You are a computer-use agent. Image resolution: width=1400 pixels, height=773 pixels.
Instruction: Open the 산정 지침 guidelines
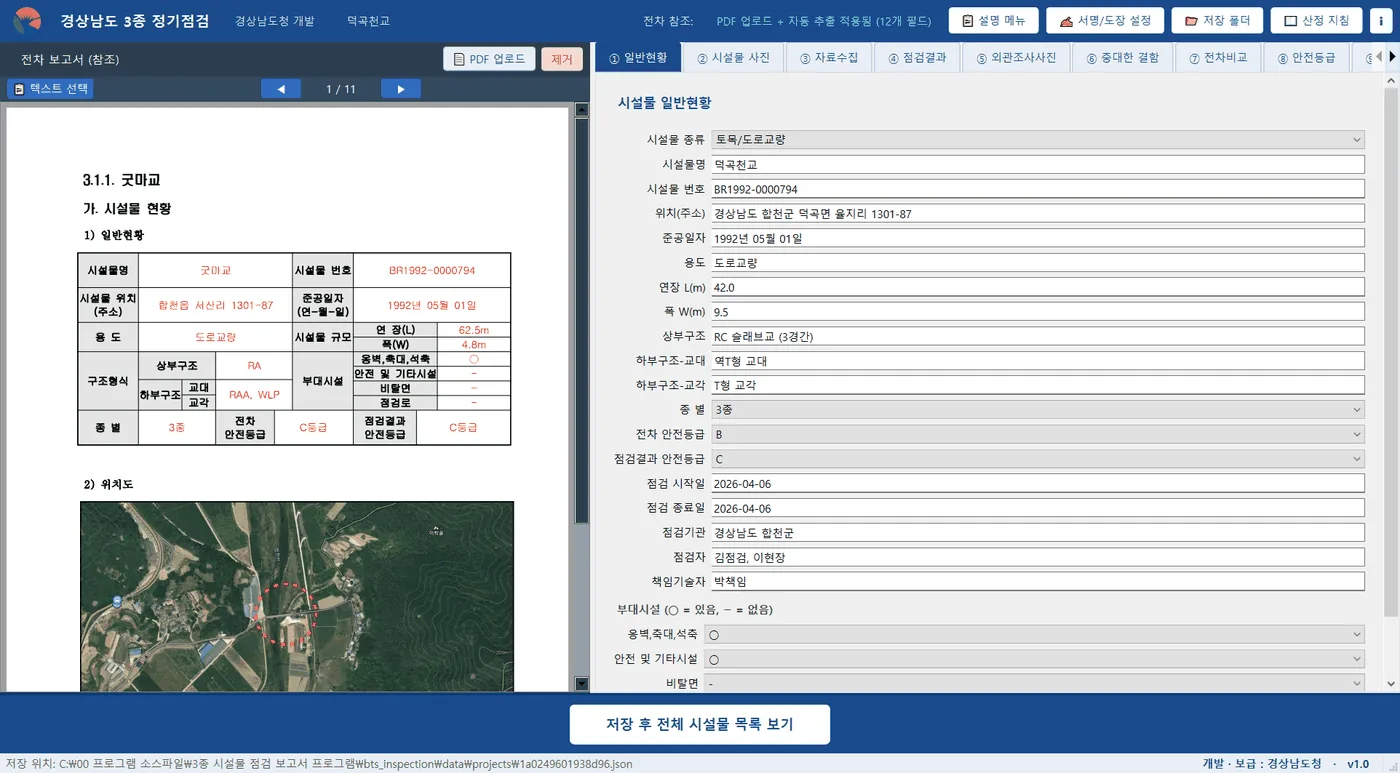click(1316, 21)
